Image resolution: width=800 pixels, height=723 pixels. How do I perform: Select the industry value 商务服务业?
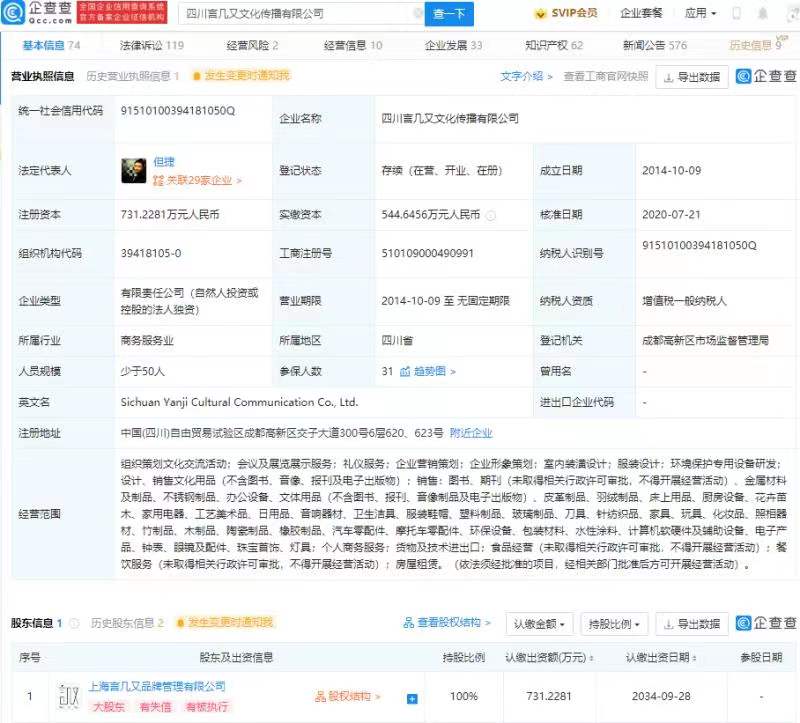click(147, 340)
